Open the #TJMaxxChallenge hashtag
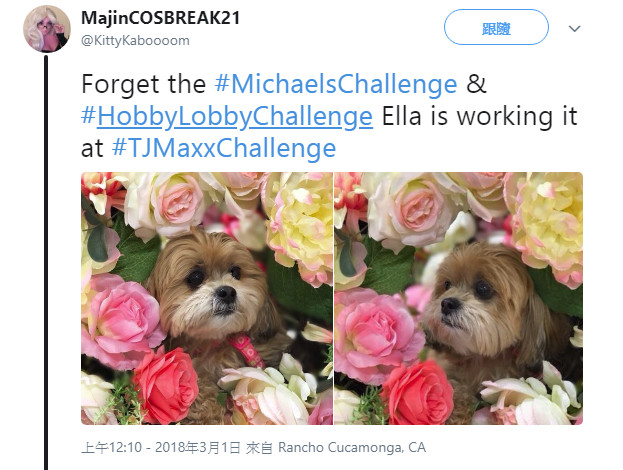Screen dimensions: 623x470 pyautogui.click(x=224, y=148)
